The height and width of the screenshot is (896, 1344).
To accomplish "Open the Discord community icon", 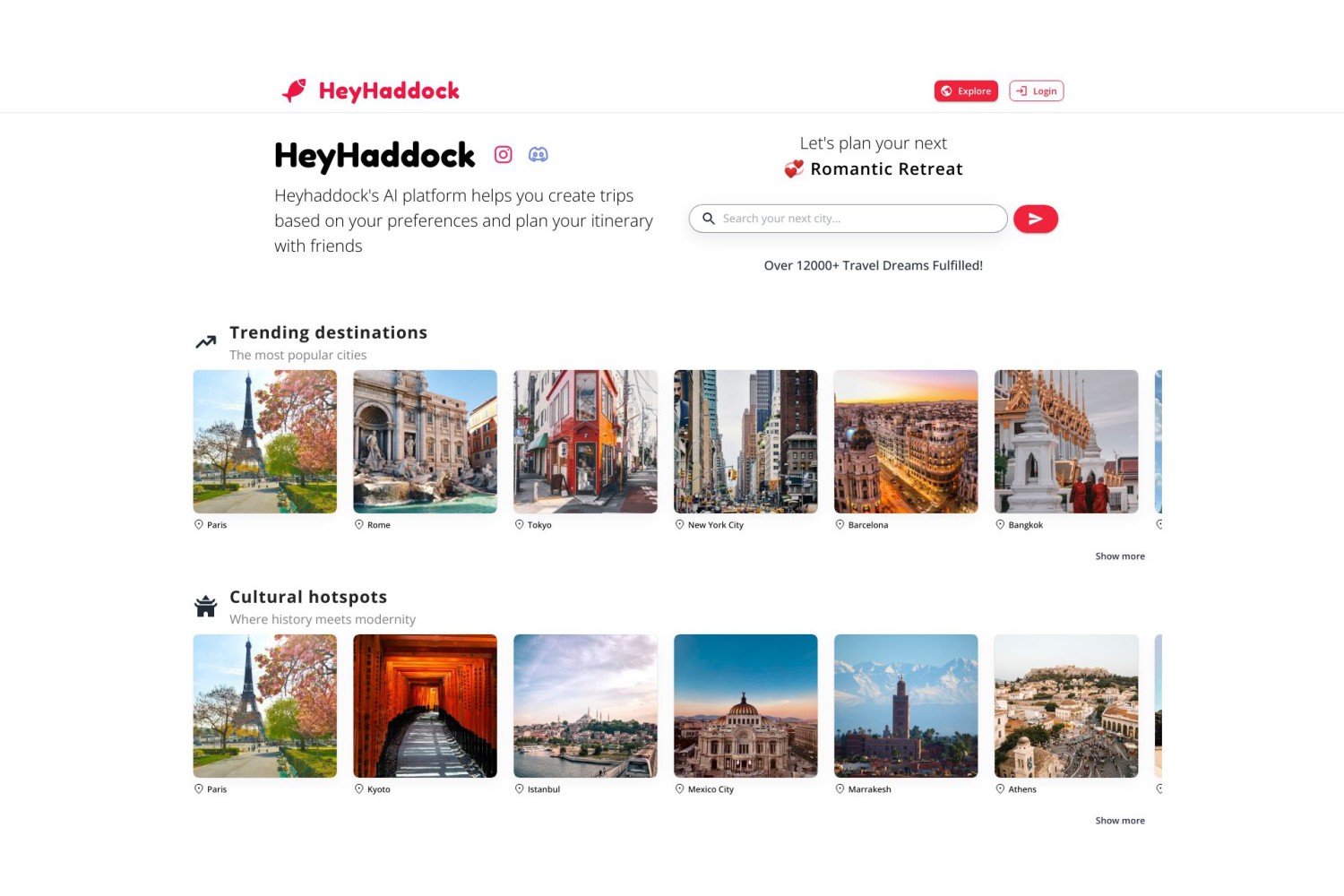I will (538, 155).
